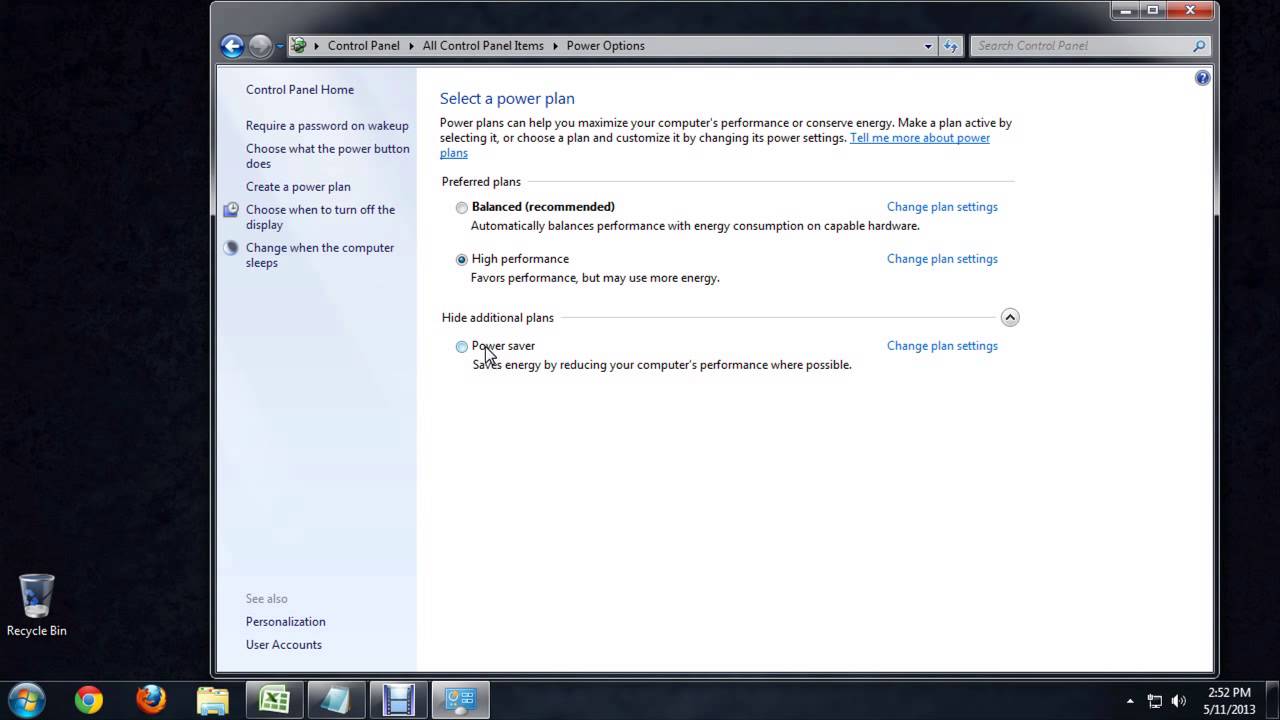Select the Power saver plan
1280x720 pixels.
[x=461, y=347]
